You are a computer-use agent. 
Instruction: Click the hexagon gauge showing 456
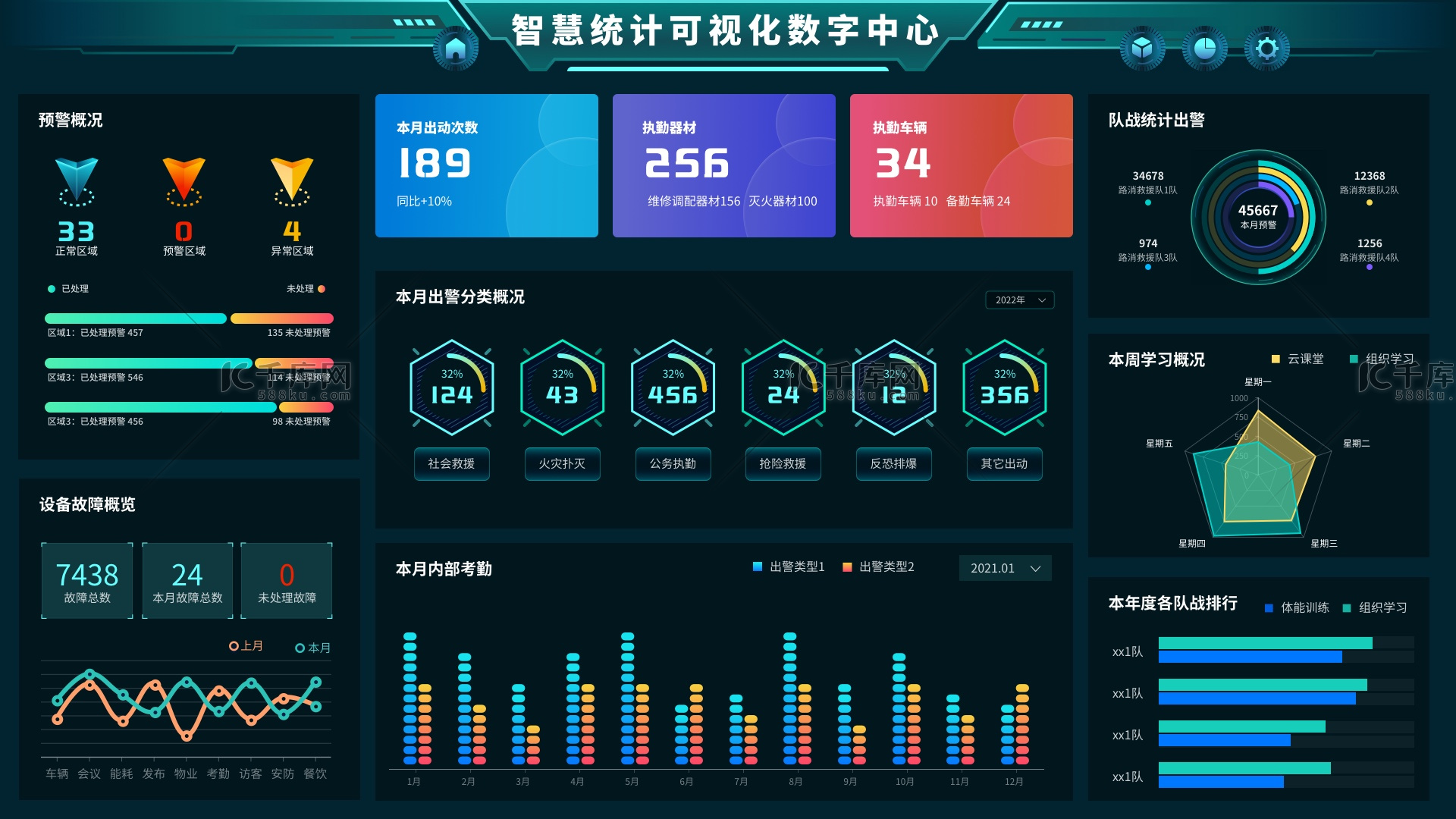point(673,388)
